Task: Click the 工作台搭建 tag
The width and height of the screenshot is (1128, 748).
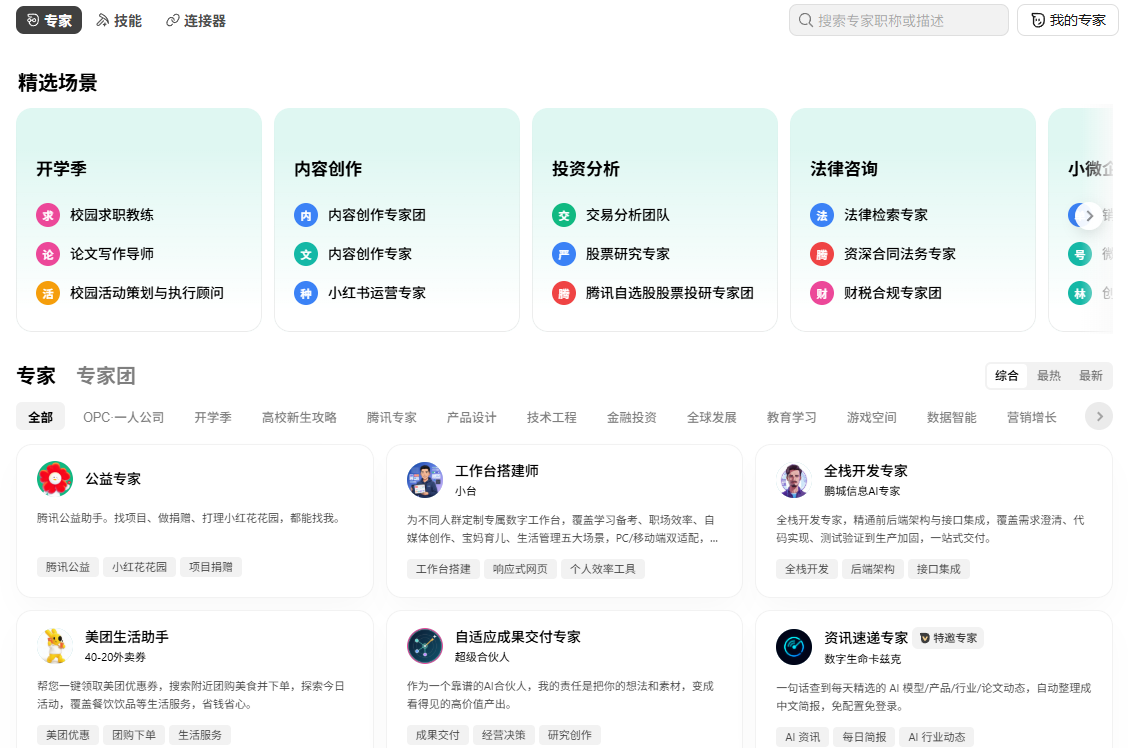Action: tap(443, 569)
